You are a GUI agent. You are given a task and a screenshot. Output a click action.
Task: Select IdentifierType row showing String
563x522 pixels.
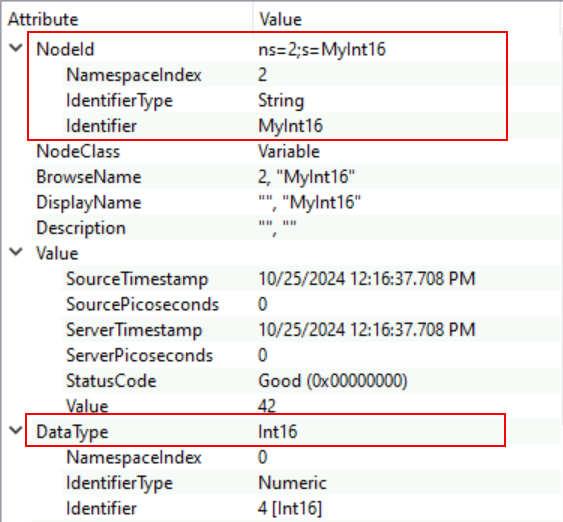click(x=312, y=100)
